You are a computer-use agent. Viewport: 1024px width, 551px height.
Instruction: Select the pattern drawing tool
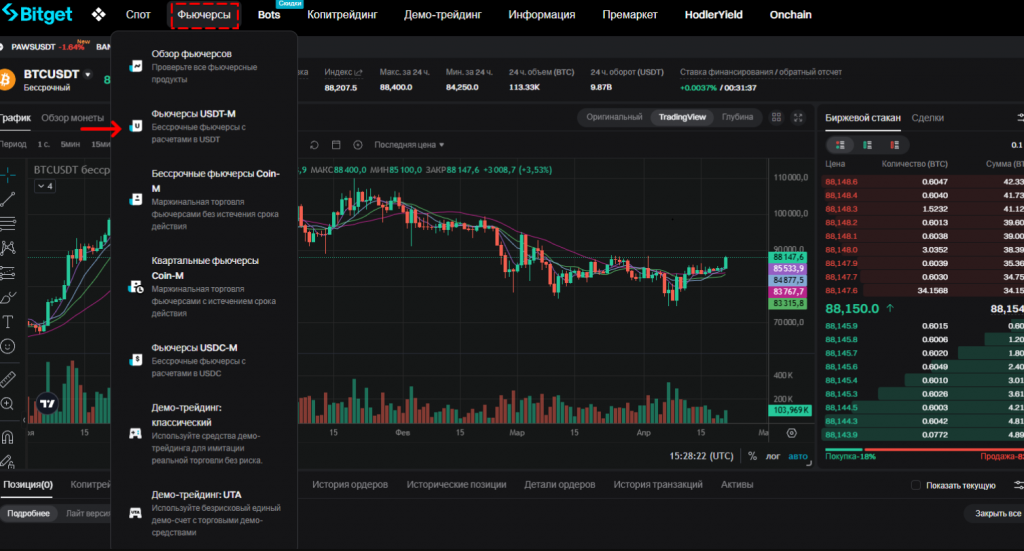8,248
